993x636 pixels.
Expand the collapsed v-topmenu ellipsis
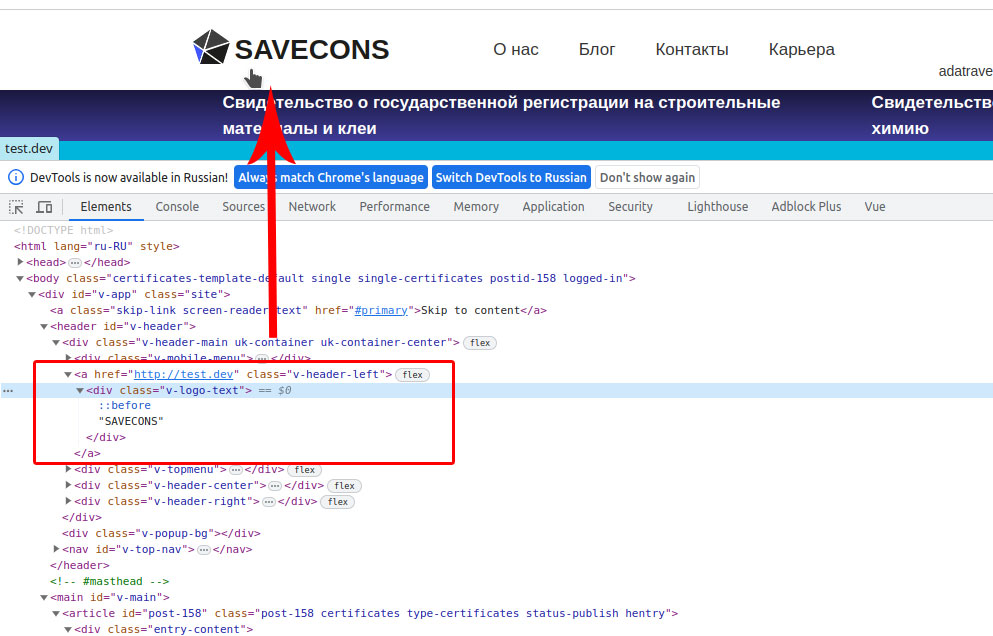(x=235, y=470)
